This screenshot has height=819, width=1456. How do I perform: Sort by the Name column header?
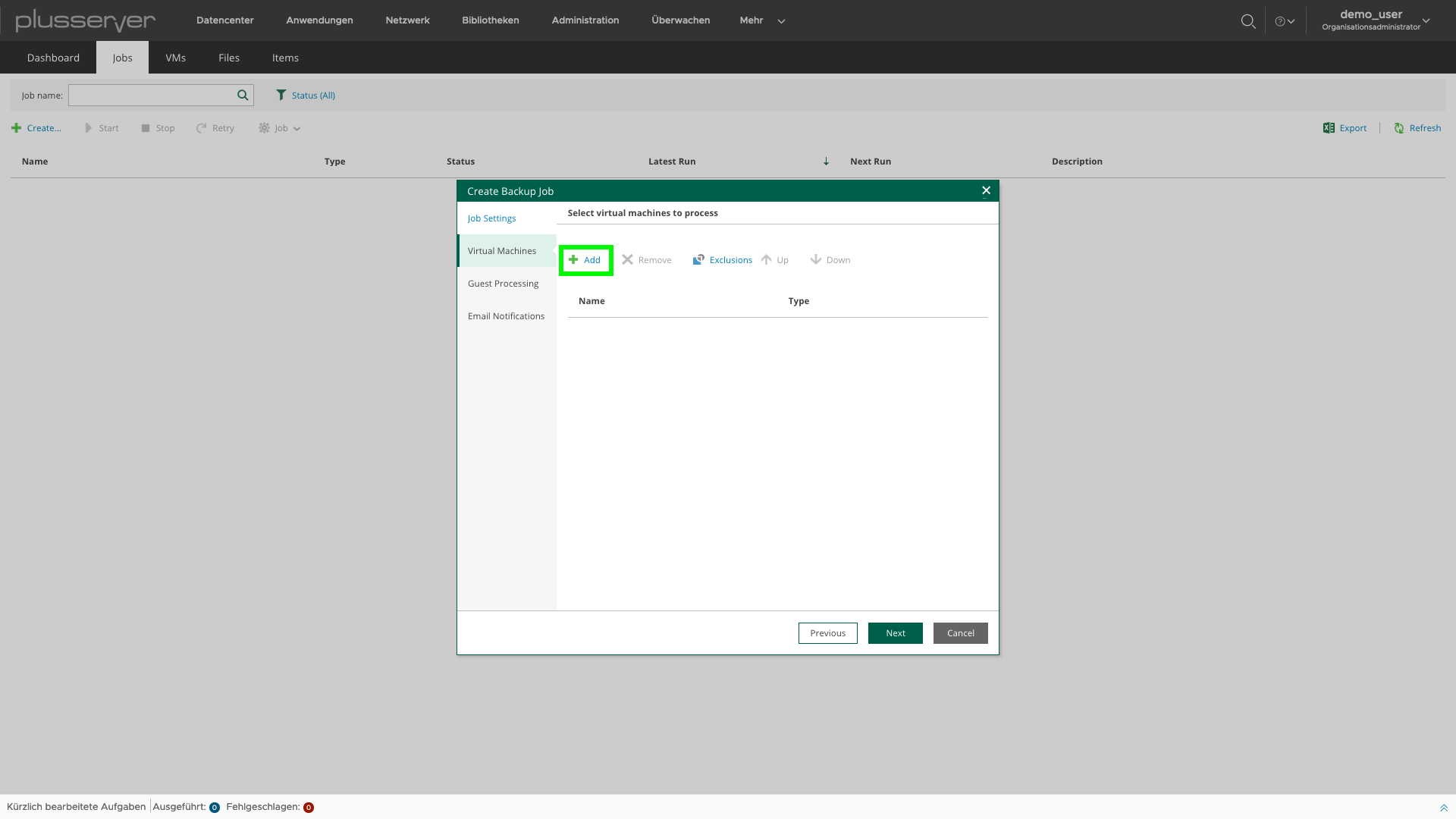click(x=35, y=162)
